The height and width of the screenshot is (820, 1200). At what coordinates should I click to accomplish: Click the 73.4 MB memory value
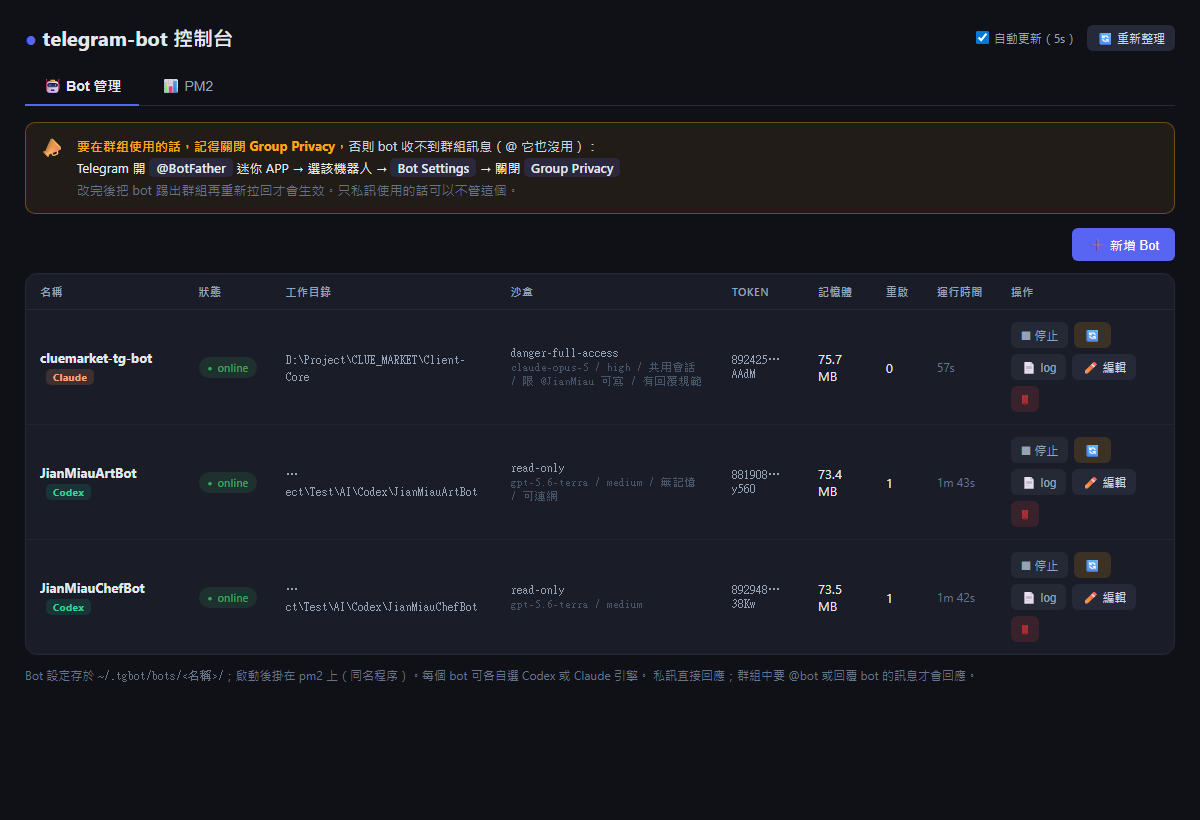tap(830, 483)
